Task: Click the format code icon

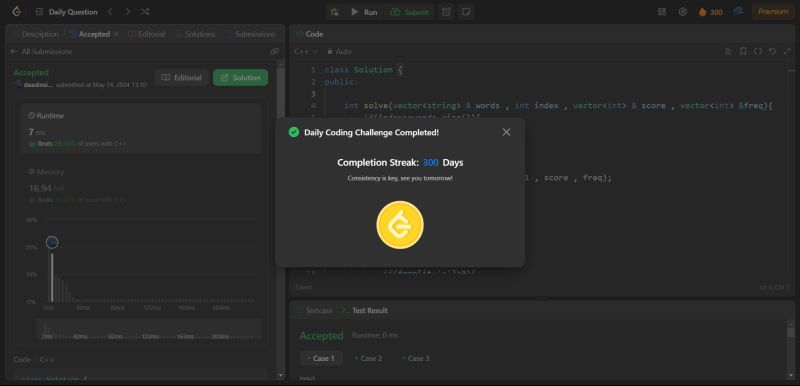Action: (x=729, y=52)
